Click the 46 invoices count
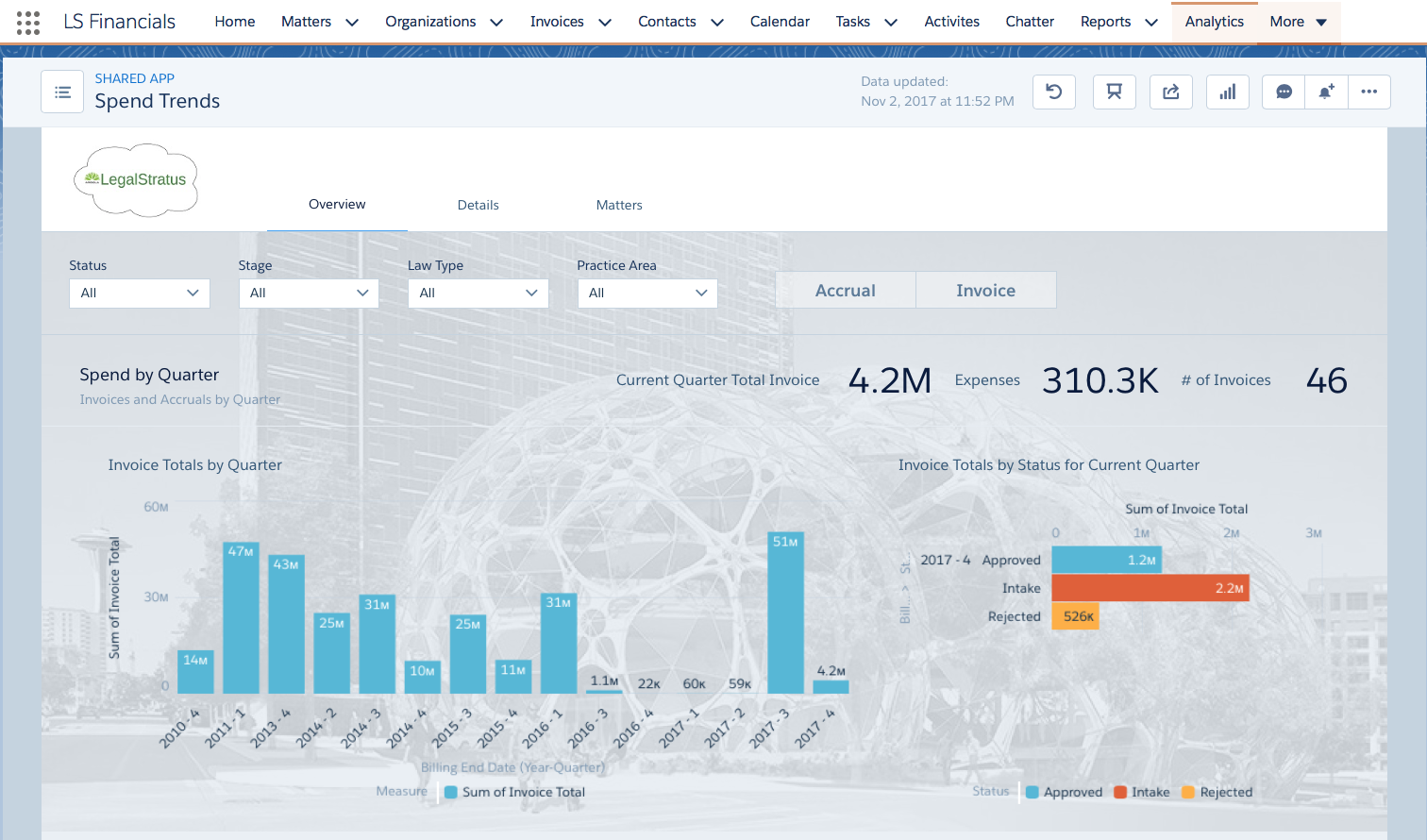Screen dimensions: 1427x840 point(1326,380)
